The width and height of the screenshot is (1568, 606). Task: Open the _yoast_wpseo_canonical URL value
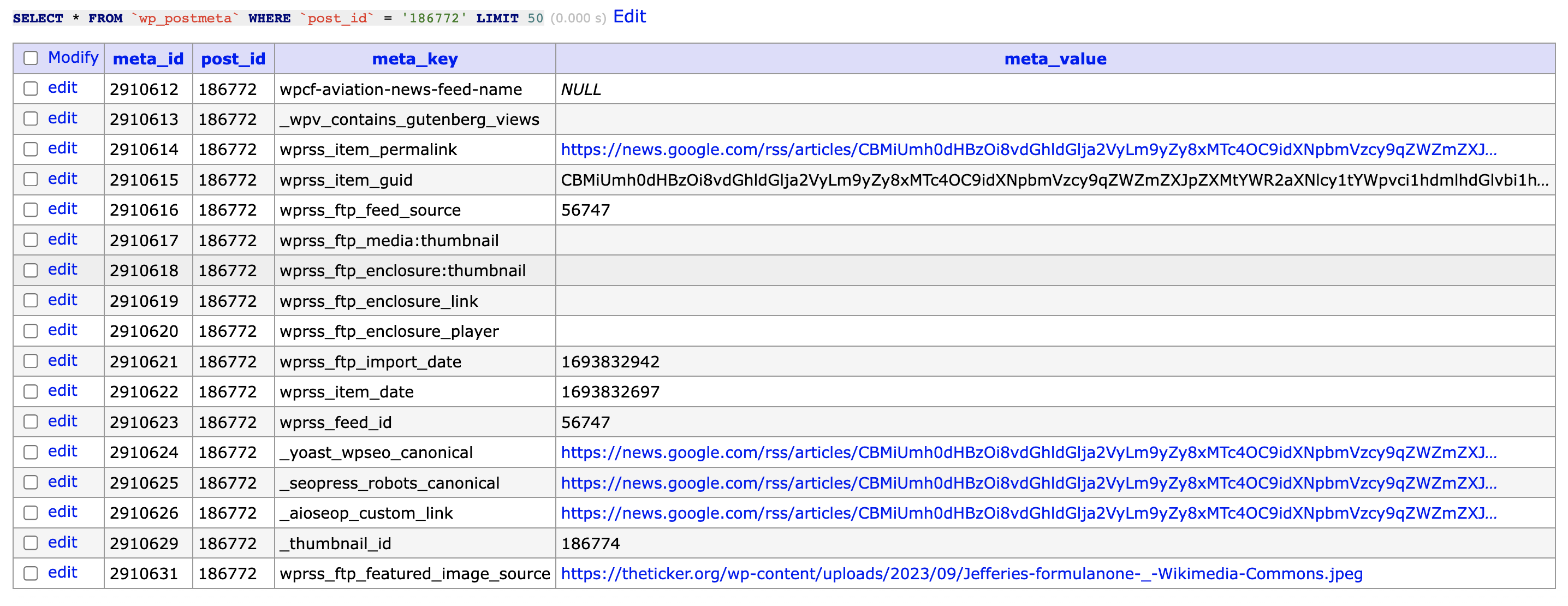coord(1028,453)
